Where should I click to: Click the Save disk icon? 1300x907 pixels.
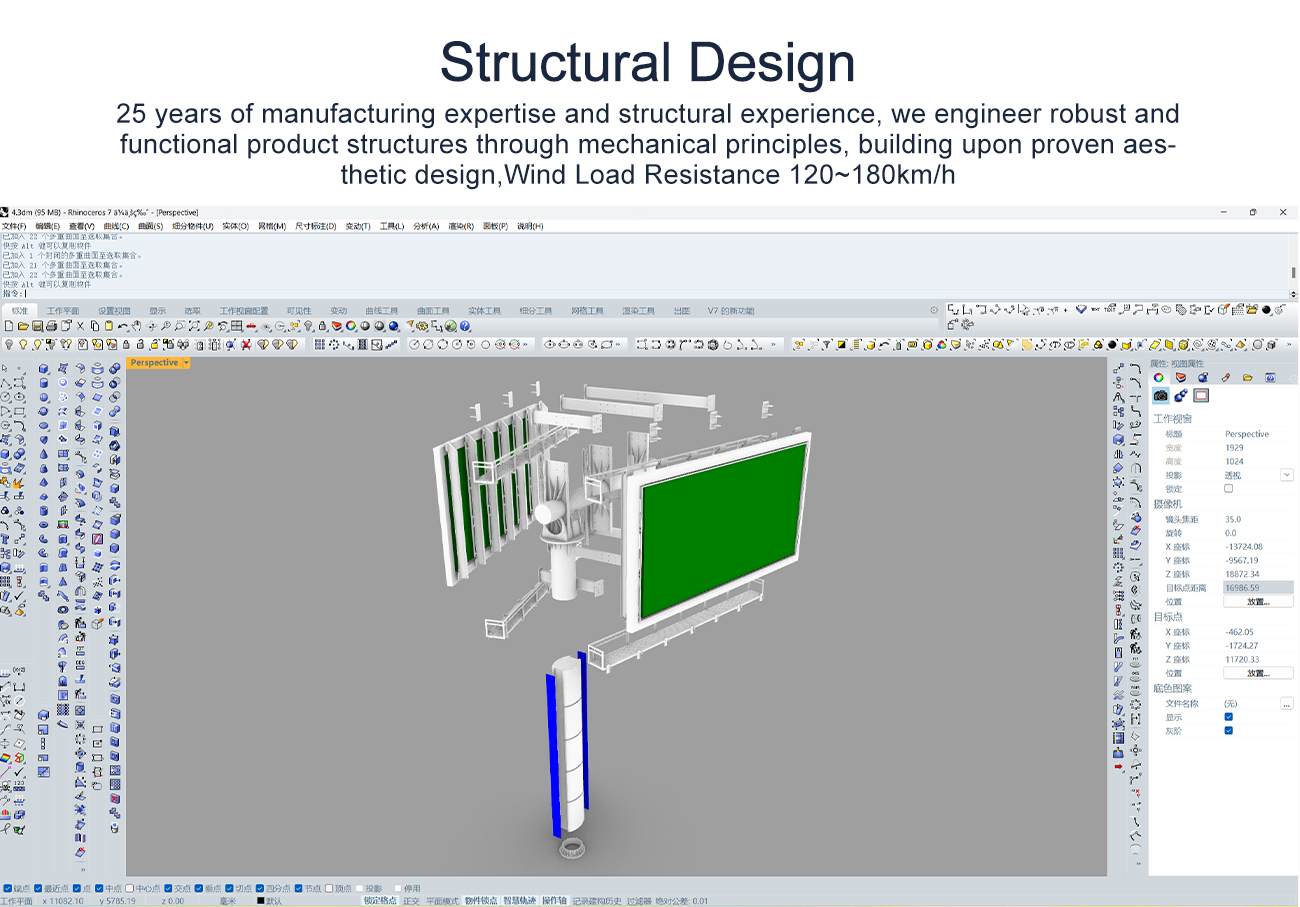point(37,326)
